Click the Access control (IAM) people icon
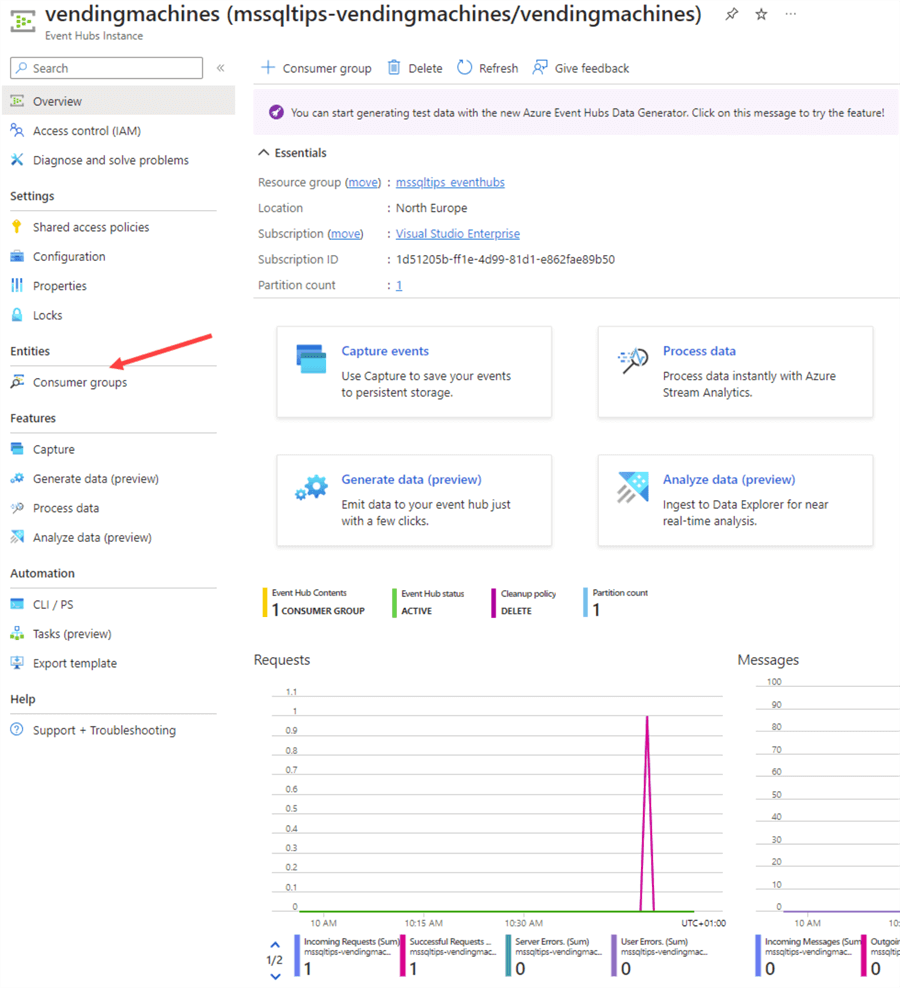Viewport: 900px width, 988px height. tap(17, 130)
